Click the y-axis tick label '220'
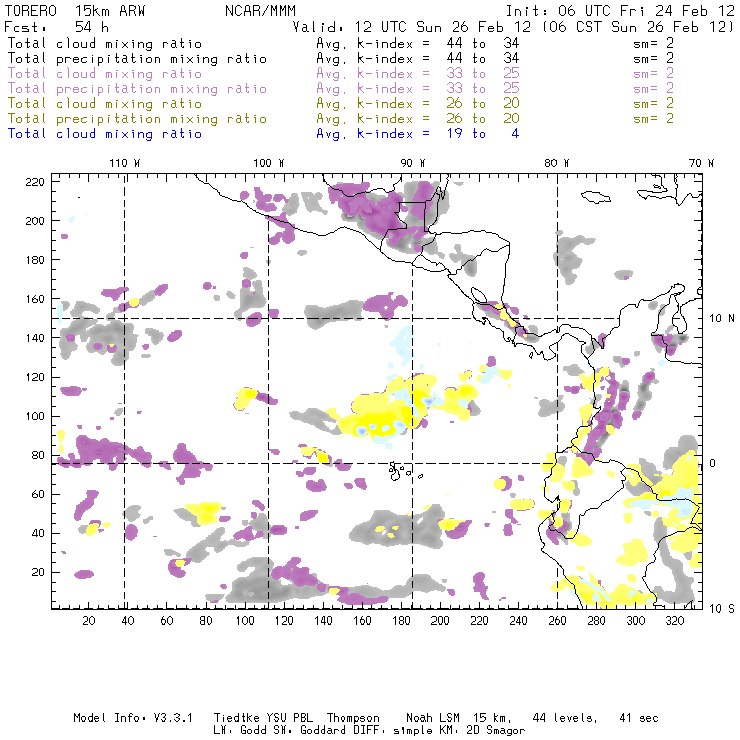This screenshot has width=740, height=740. [x=35, y=182]
